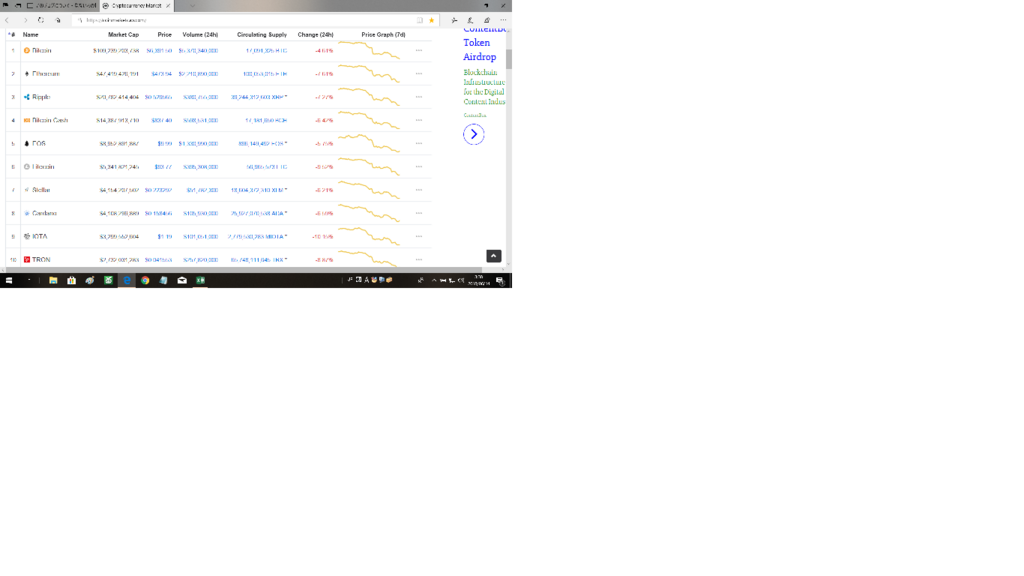This screenshot has height=576, width=1024.
Task: Open File Explorer from the taskbar
Action: point(54,280)
